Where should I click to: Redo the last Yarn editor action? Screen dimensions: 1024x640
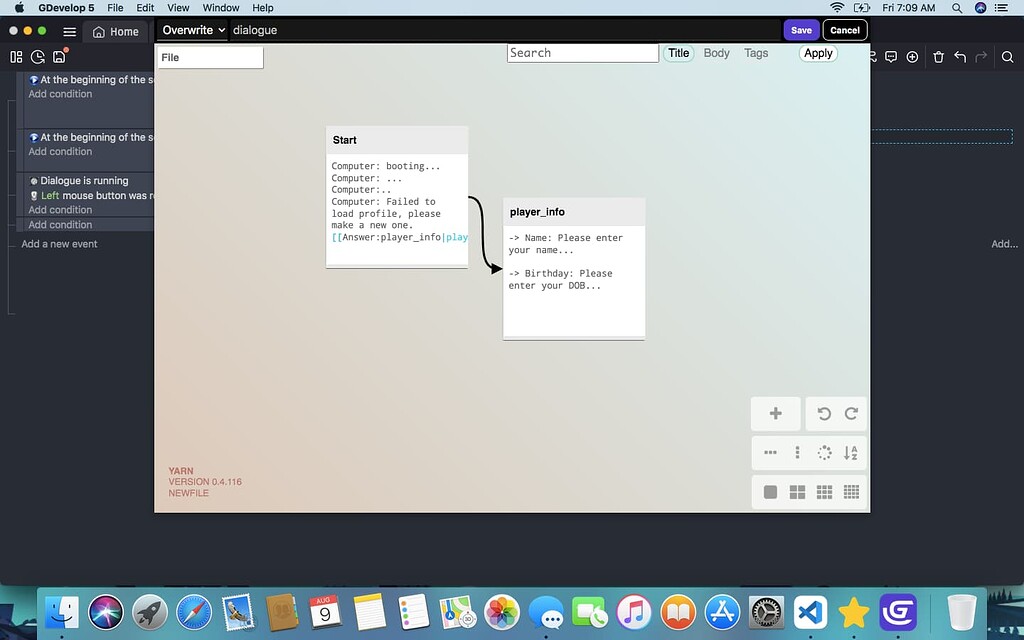[x=851, y=413]
